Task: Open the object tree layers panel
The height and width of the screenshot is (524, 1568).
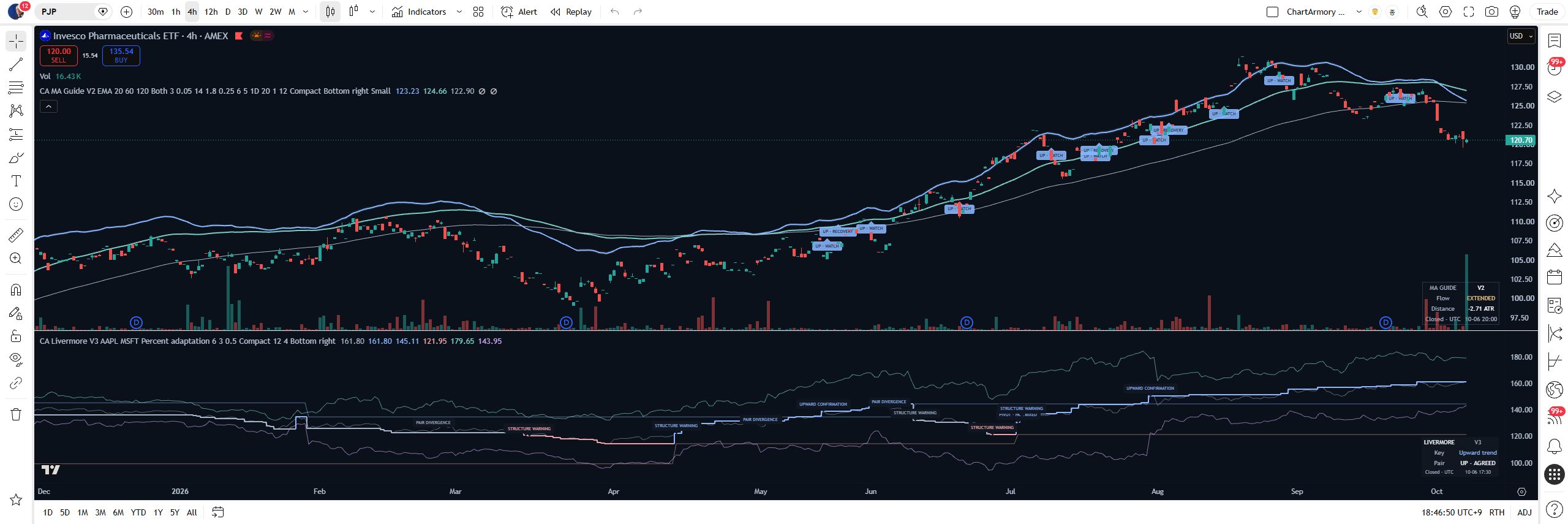Action: coord(1555,97)
